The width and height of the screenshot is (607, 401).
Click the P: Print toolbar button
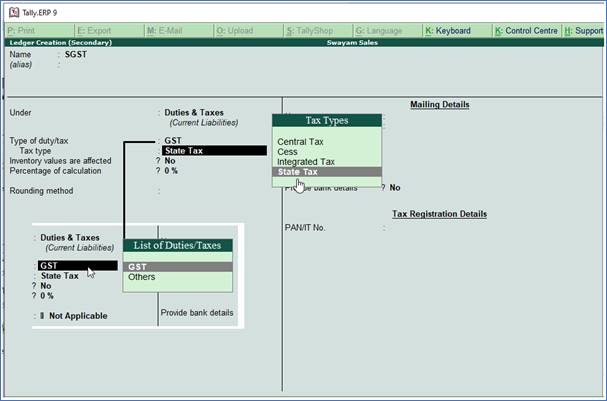coord(40,31)
